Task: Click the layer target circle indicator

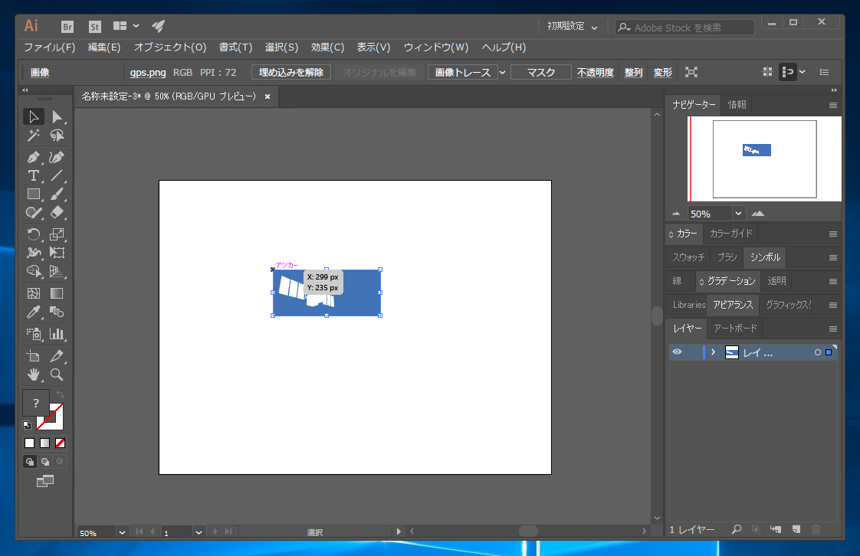Action: pyautogui.click(x=818, y=353)
